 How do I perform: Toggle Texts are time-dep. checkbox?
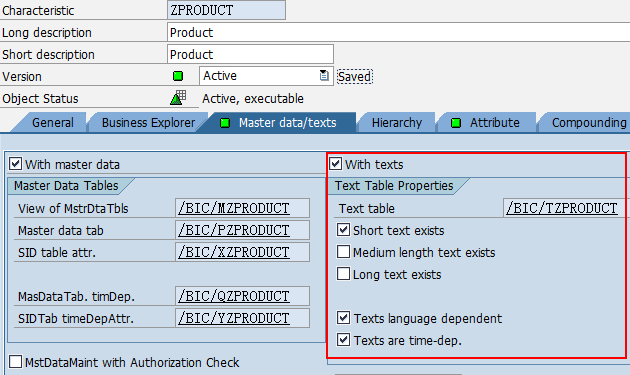click(343, 340)
